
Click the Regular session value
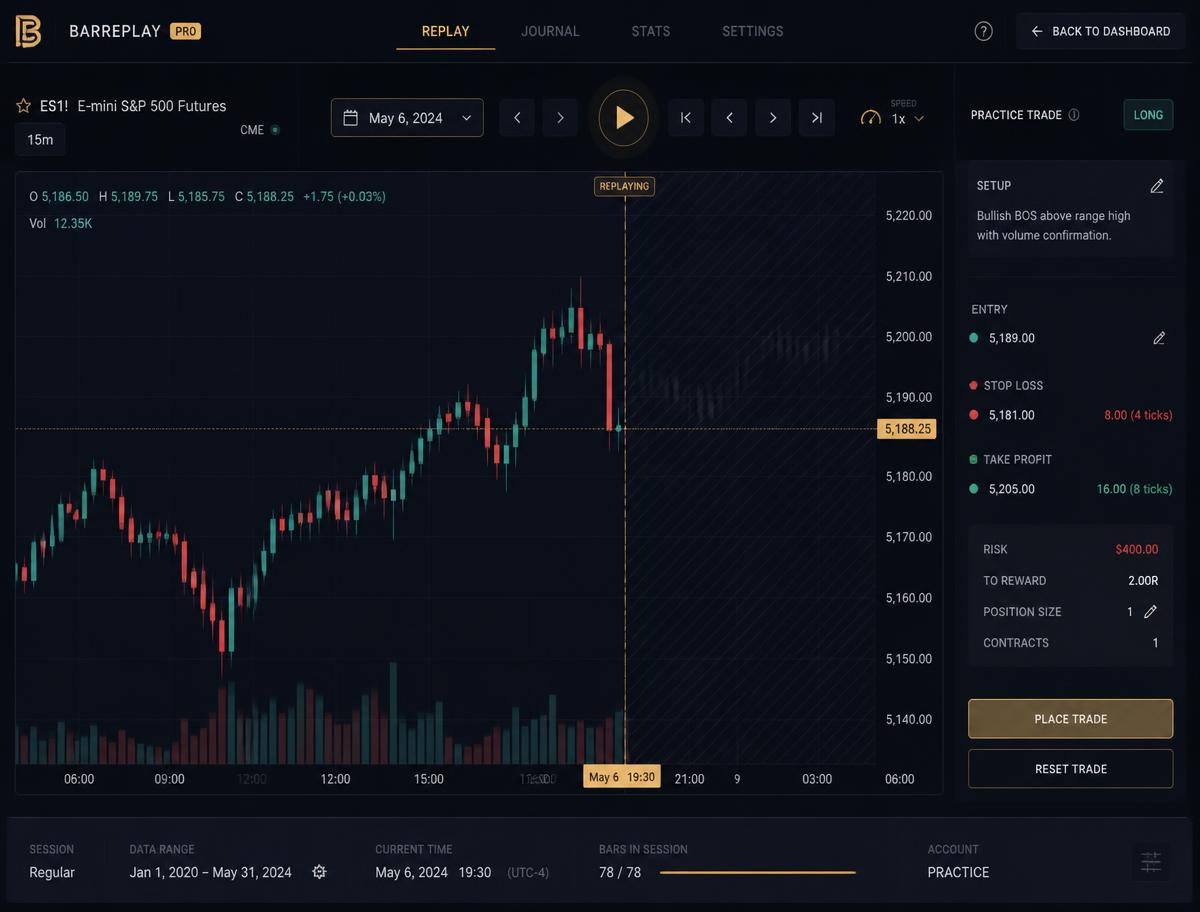52,872
